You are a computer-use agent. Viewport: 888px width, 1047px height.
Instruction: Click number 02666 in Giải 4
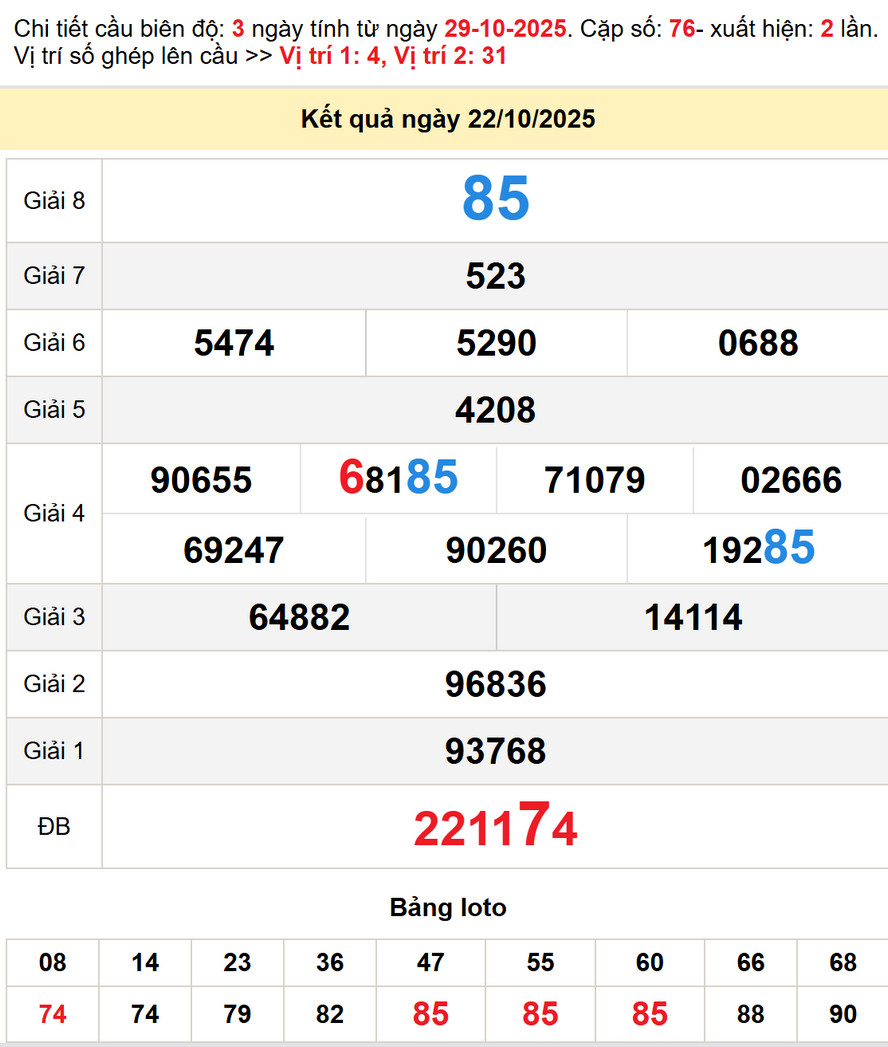point(791,480)
